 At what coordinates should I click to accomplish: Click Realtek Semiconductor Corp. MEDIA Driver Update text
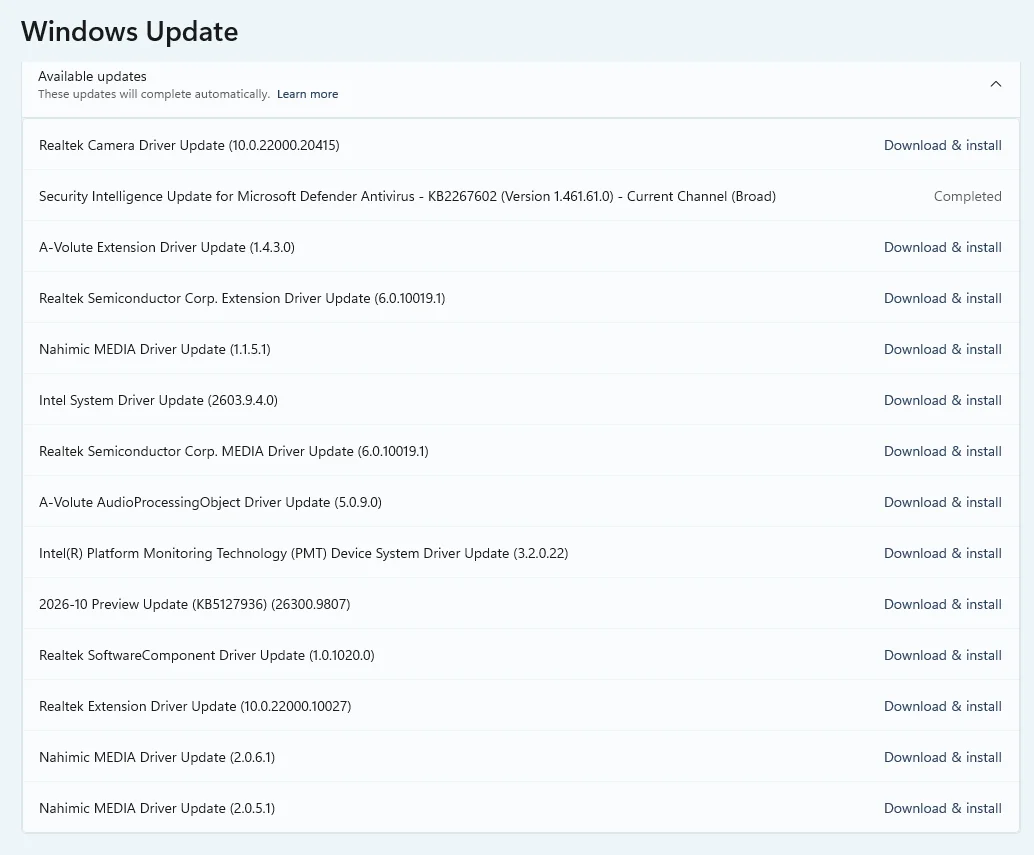[x=233, y=452]
